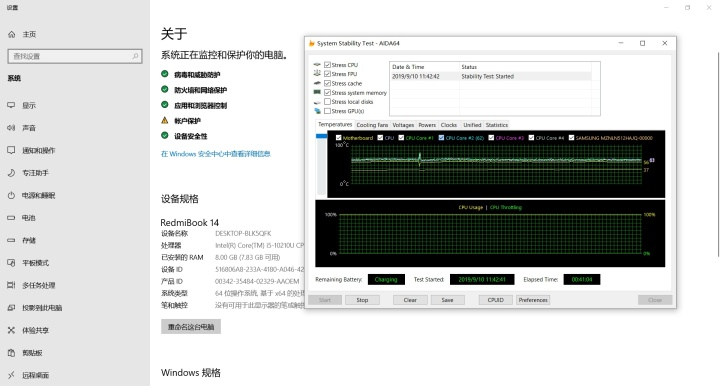Click 重命名这台电脑 rename PC button
This screenshot has height=386, width=720.
tap(191, 327)
